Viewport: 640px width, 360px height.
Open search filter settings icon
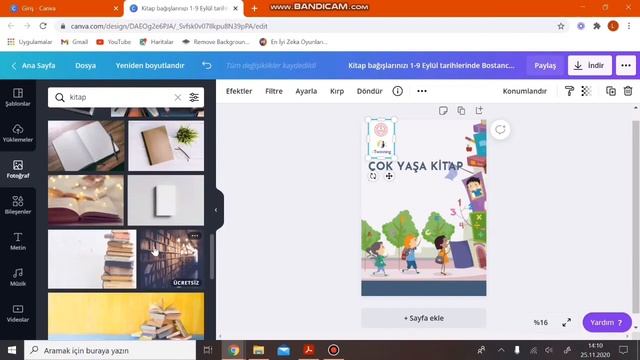pos(194,97)
